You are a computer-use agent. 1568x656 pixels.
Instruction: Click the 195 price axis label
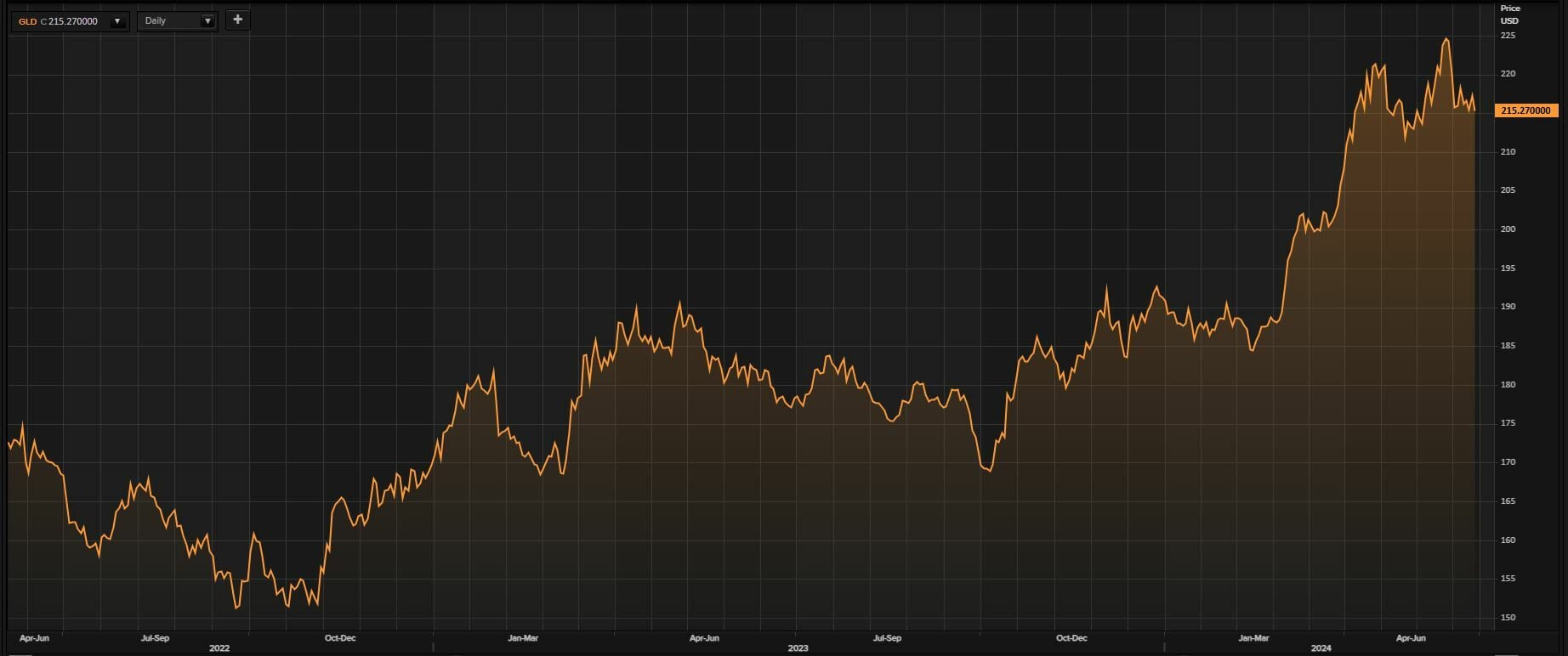tap(1508, 269)
